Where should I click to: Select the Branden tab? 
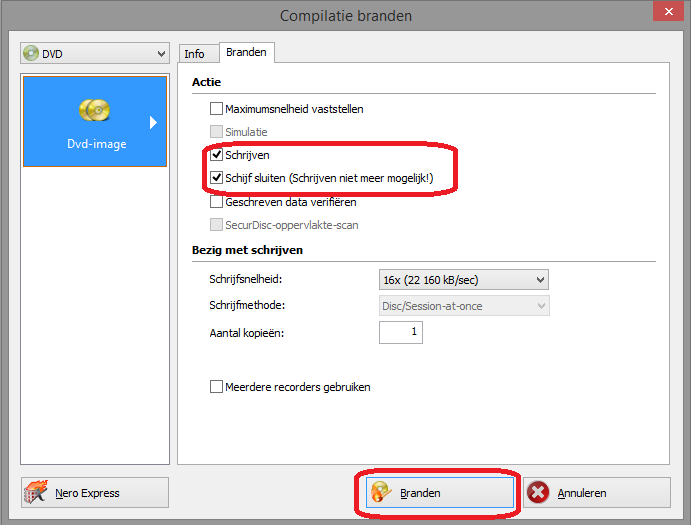(x=246, y=52)
